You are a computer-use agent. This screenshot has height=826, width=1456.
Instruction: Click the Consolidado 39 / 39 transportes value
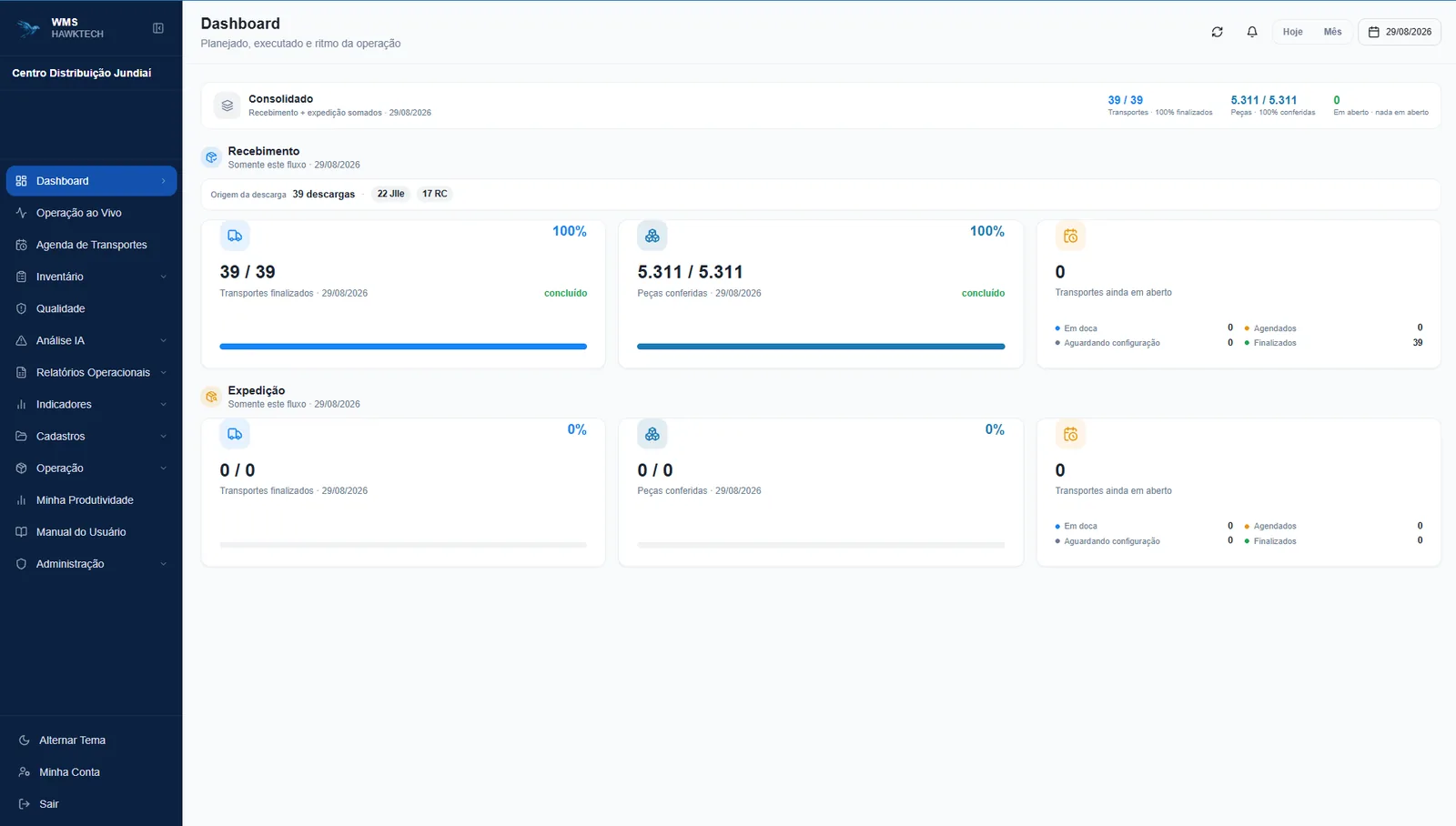coord(1125,100)
